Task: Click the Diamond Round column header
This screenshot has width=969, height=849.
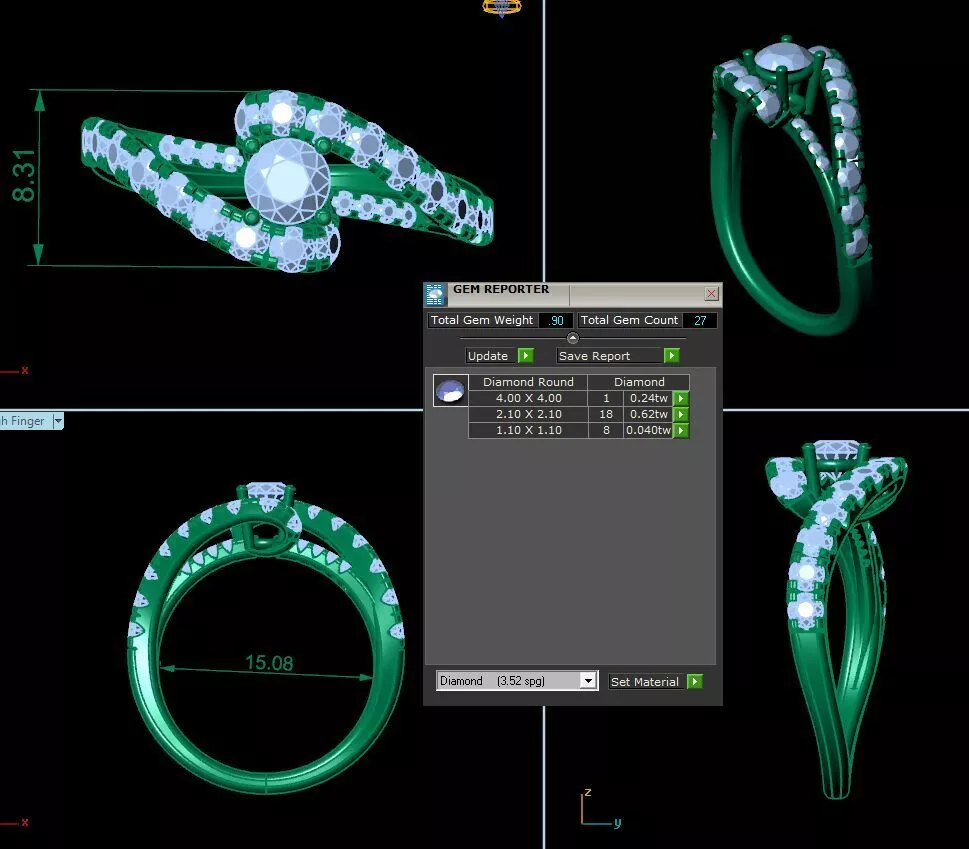Action: coord(528,382)
